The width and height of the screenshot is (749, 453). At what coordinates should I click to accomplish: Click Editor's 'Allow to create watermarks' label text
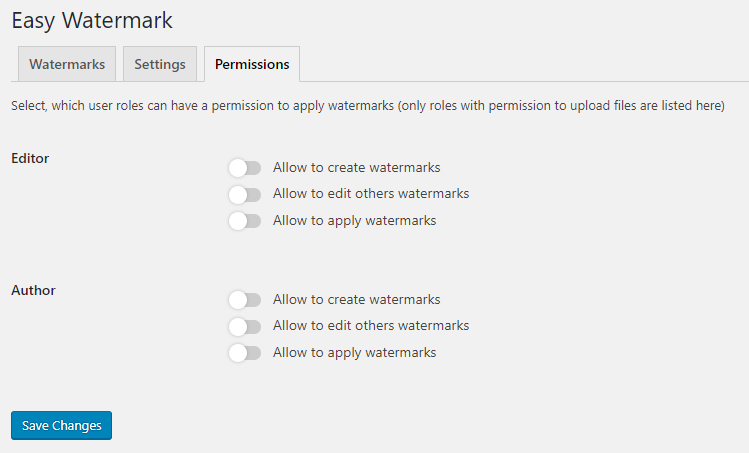356,168
